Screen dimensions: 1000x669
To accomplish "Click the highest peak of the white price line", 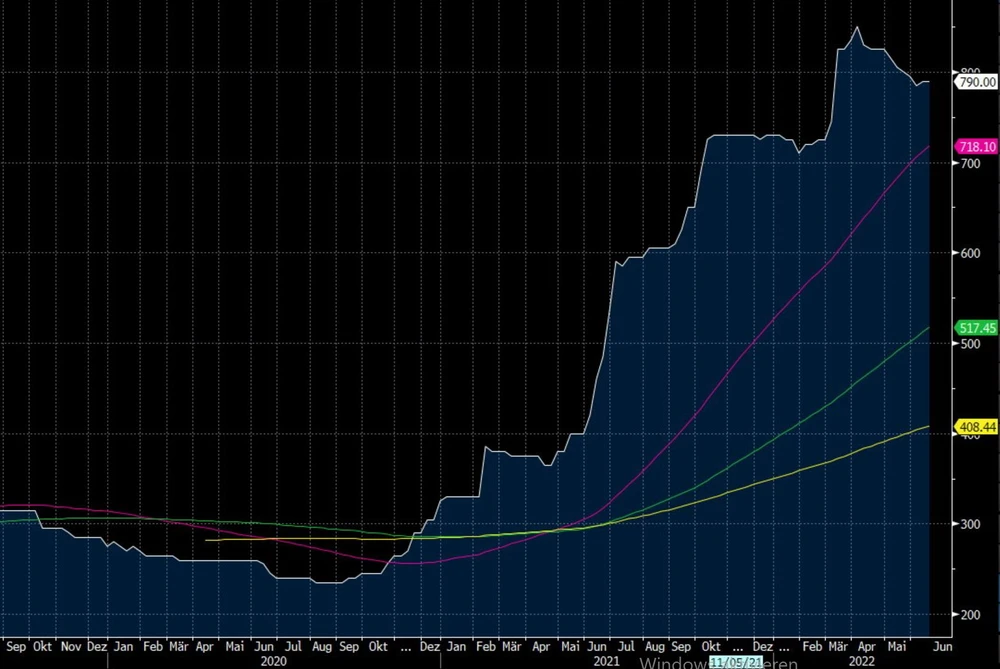I will (x=856, y=27).
